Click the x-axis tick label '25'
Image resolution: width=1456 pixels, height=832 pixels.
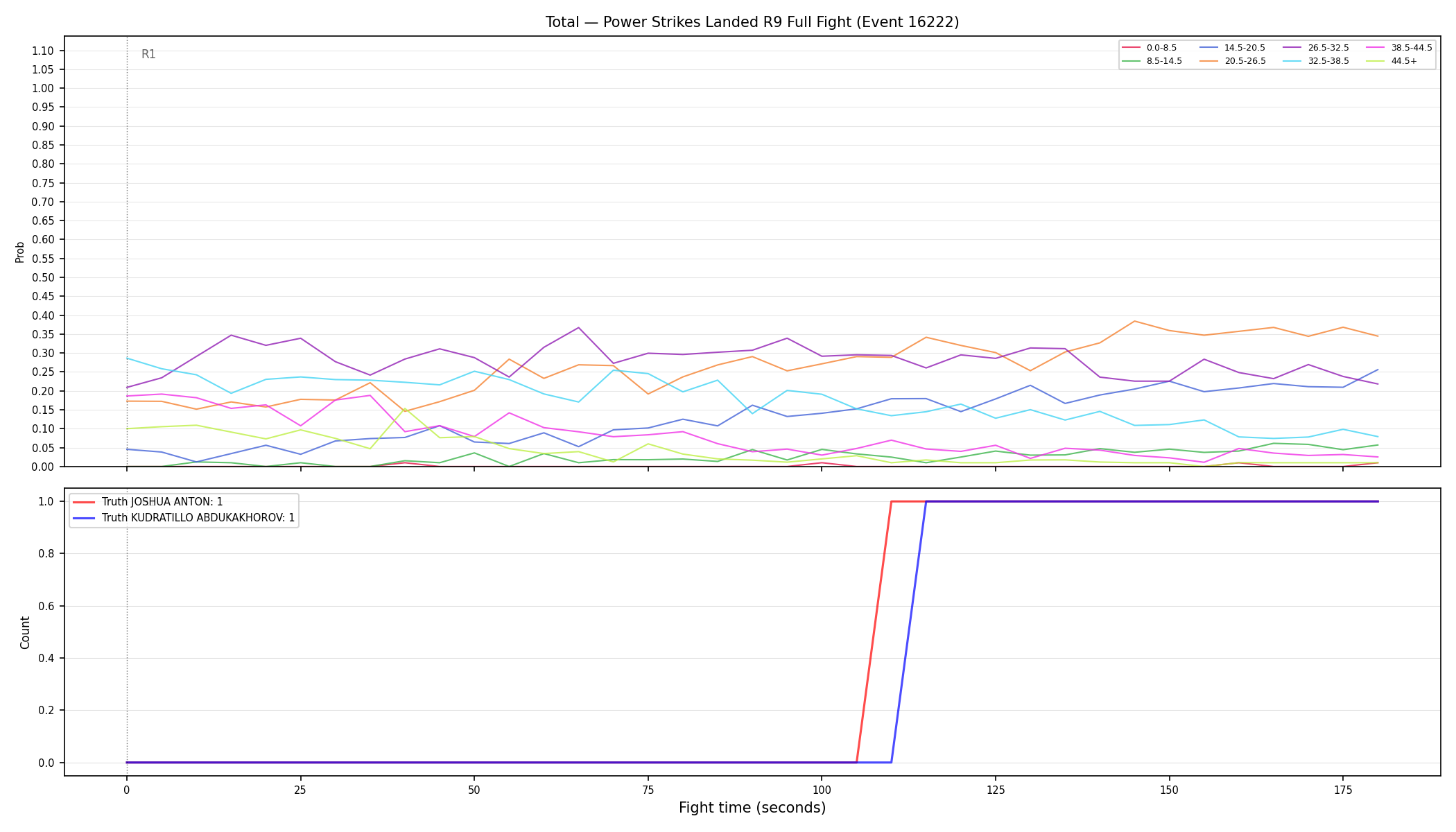[x=300, y=790]
